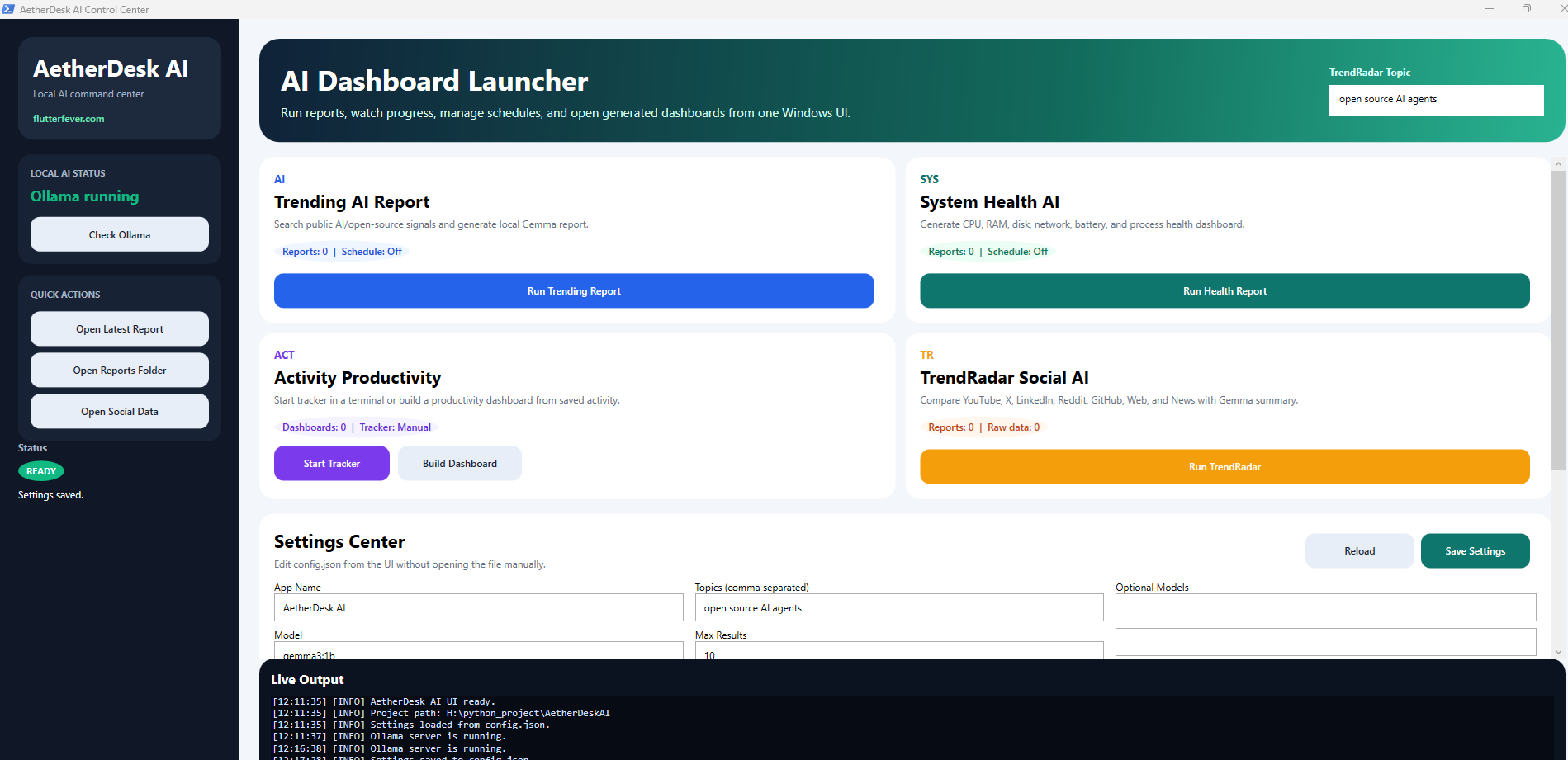Click the AI Dashboard Launcher heading
The height and width of the screenshot is (760, 1568).
coord(434,81)
